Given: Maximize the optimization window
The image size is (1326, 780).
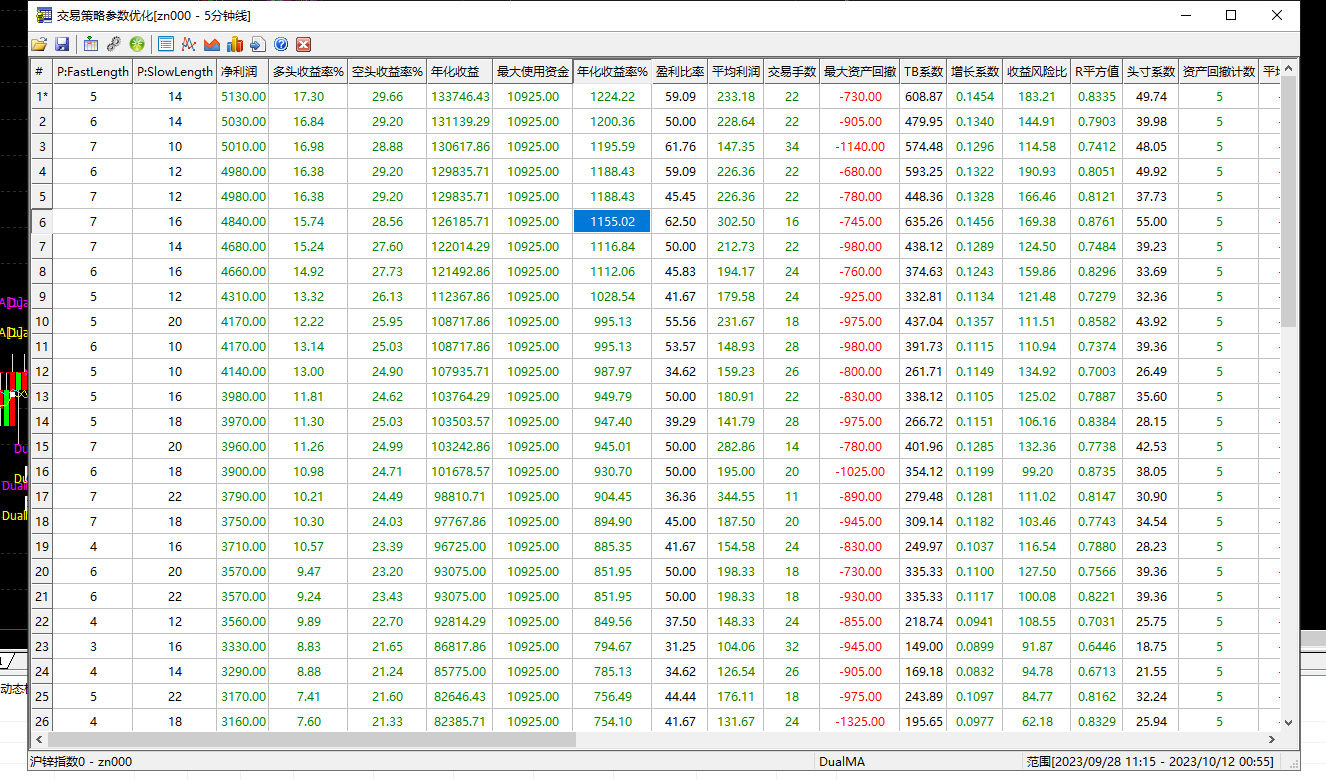Looking at the screenshot, I should [x=1231, y=15].
